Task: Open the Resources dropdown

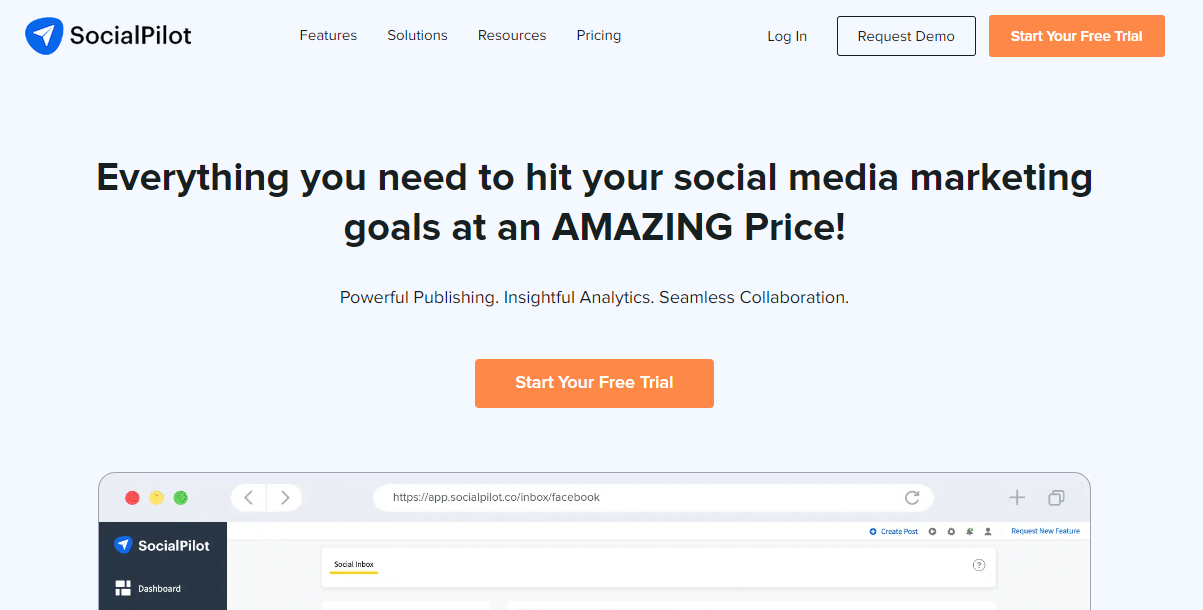Action: coord(511,35)
